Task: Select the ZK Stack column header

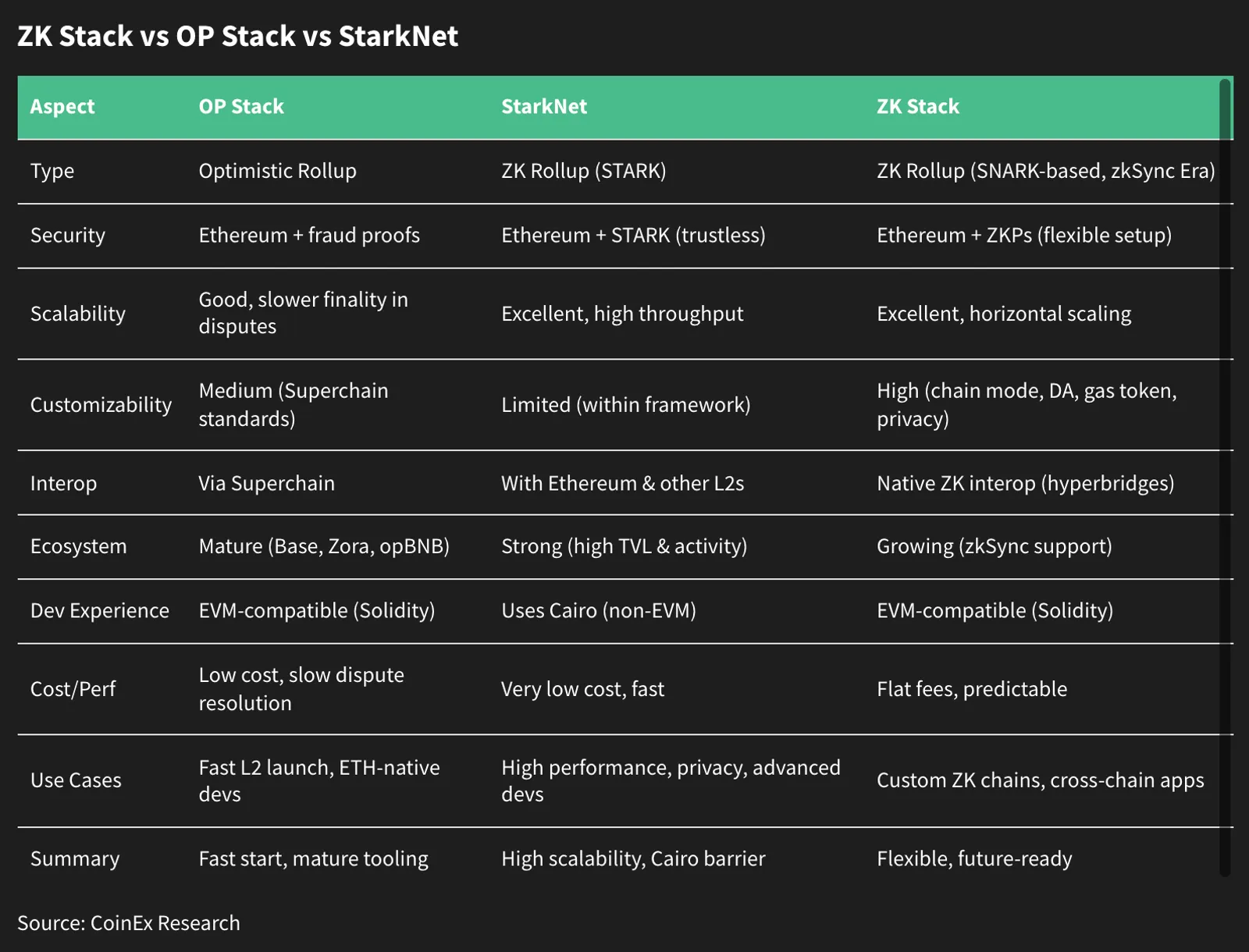Action: pyautogui.click(x=918, y=107)
